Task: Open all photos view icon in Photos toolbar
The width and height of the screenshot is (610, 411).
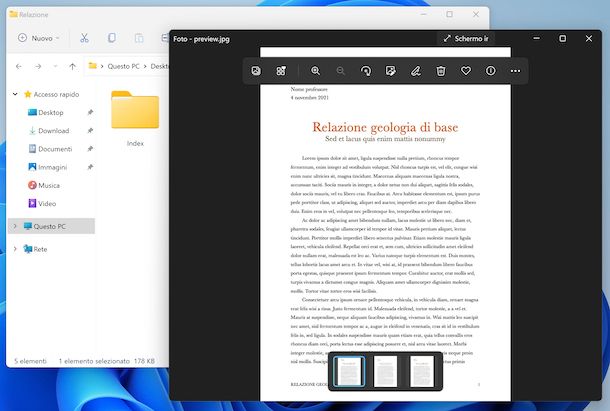Action: pos(256,71)
